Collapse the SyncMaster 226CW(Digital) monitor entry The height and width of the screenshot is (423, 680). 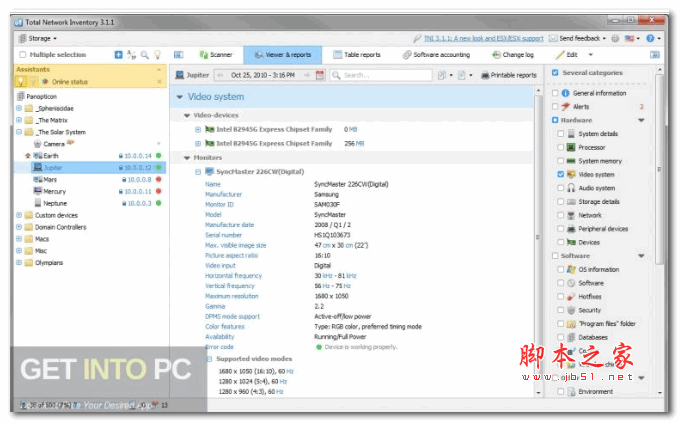click(198, 172)
